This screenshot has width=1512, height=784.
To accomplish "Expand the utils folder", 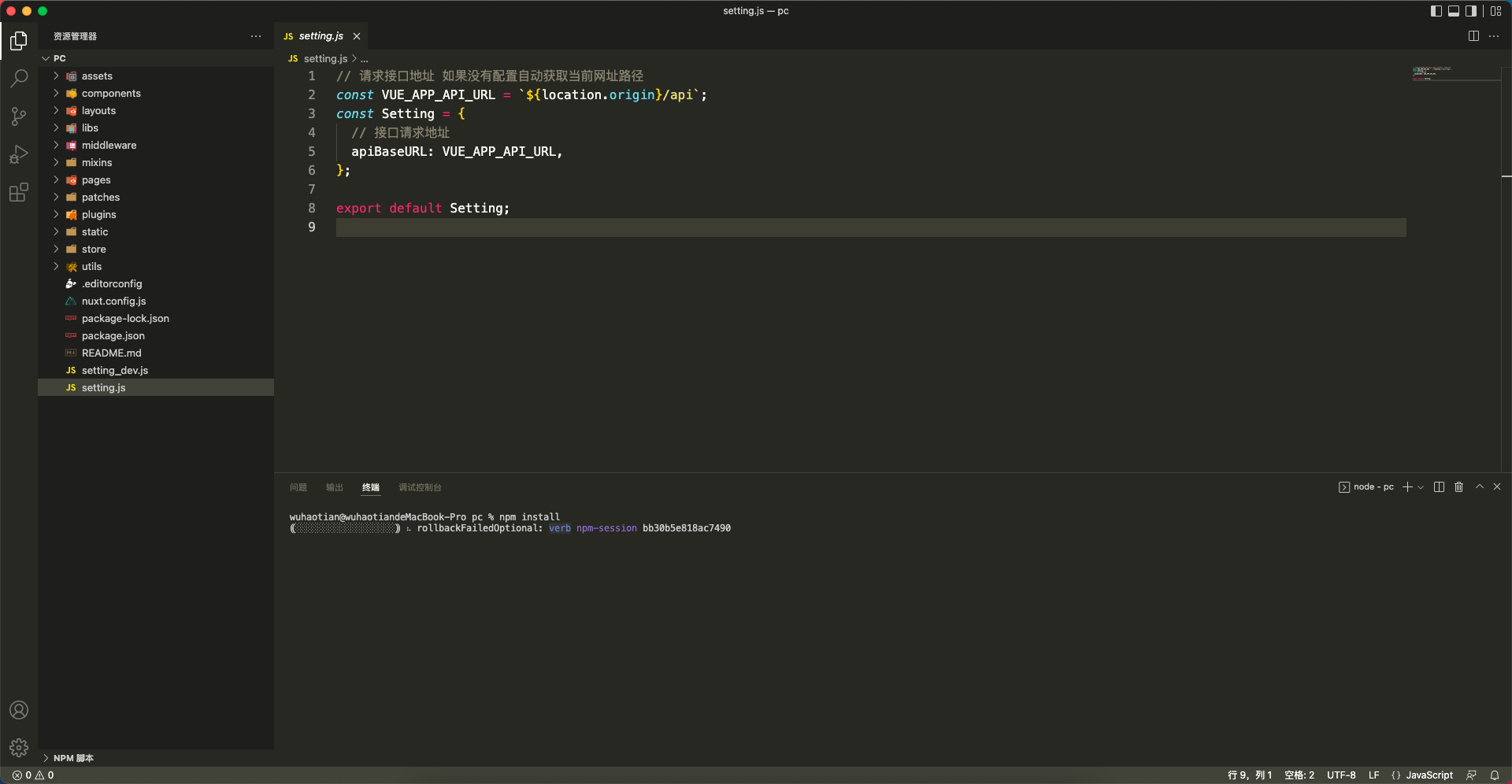I will pos(156,267).
